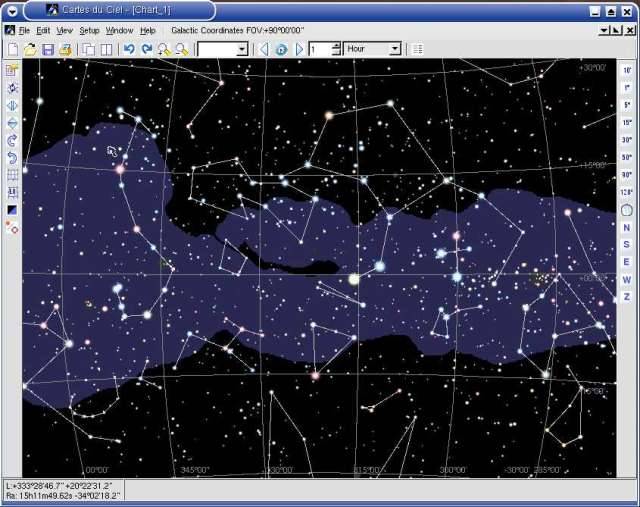Rotate the chart counterclockwise

[x=12, y=158]
